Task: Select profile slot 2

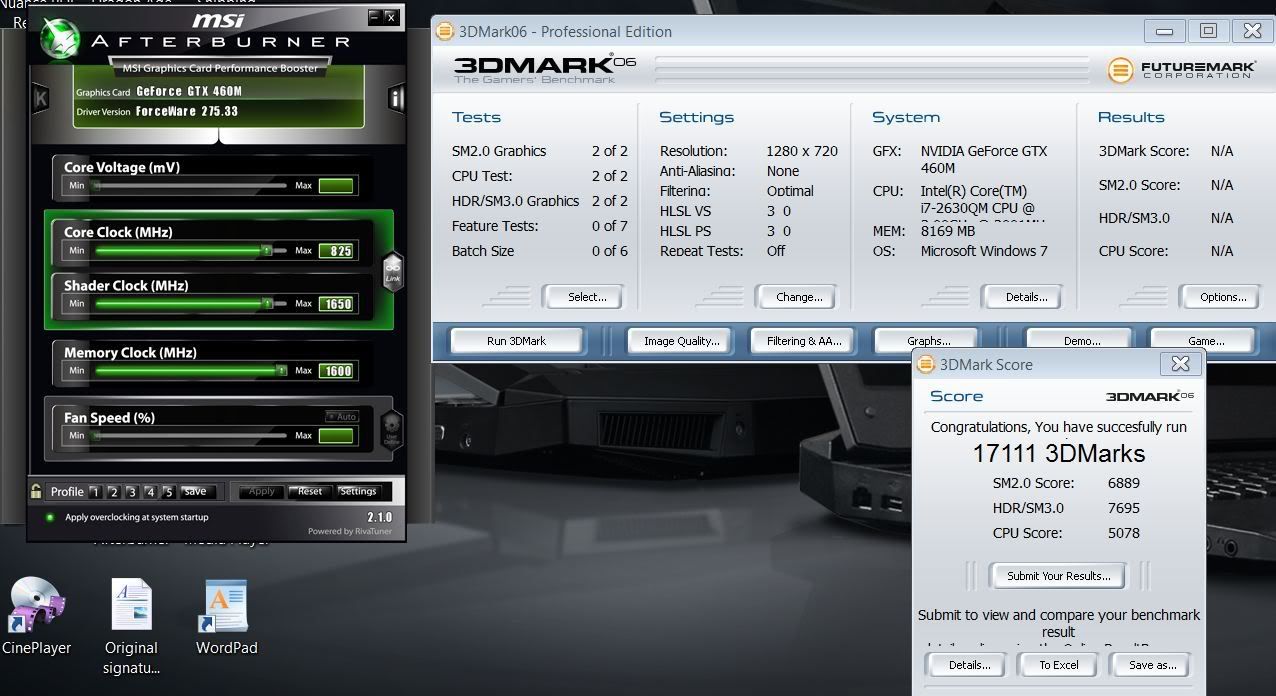Action: coord(113,492)
